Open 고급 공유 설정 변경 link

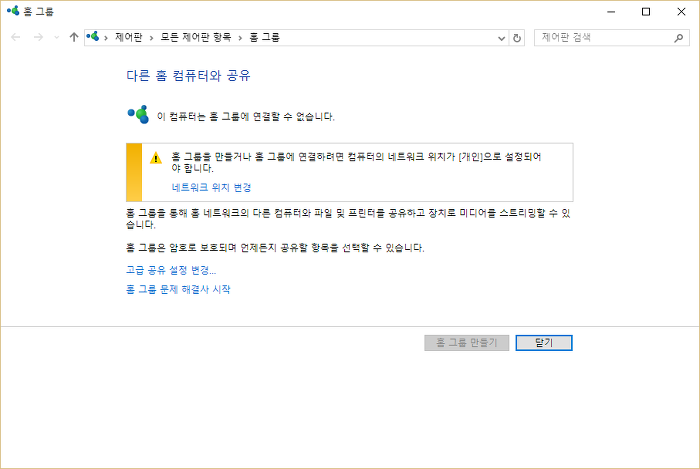point(171,270)
